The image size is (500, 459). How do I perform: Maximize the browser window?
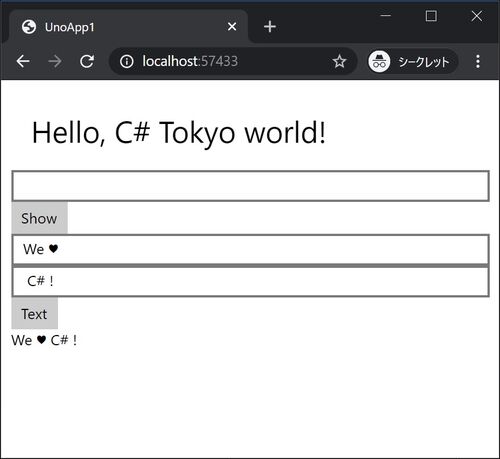(431, 16)
